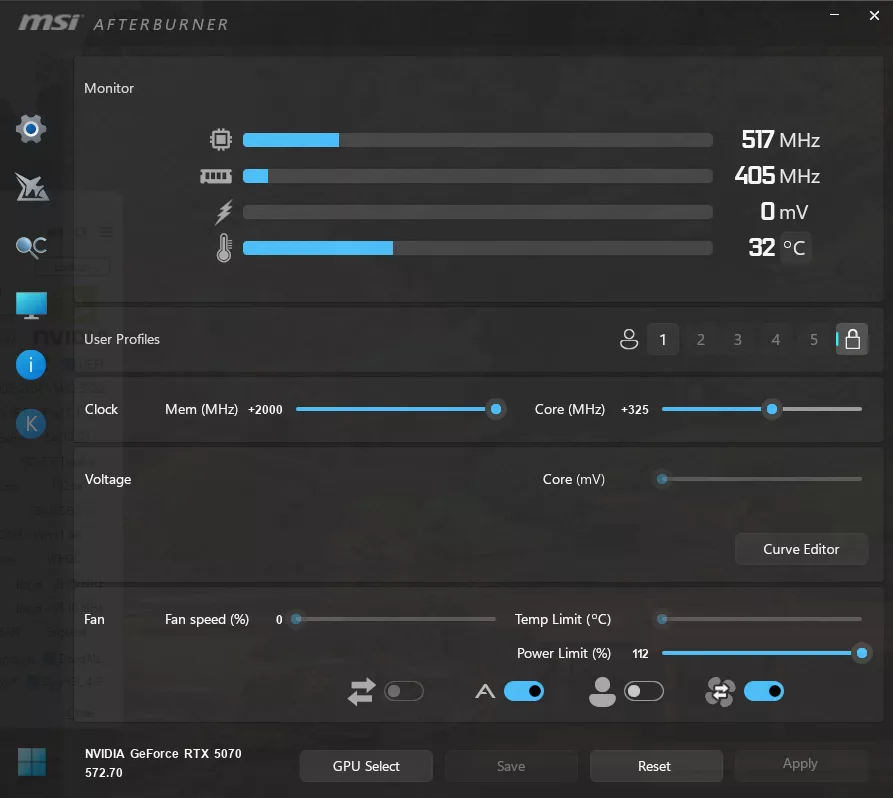Click the user profile person icon
The image size is (893, 798).
[629, 339]
